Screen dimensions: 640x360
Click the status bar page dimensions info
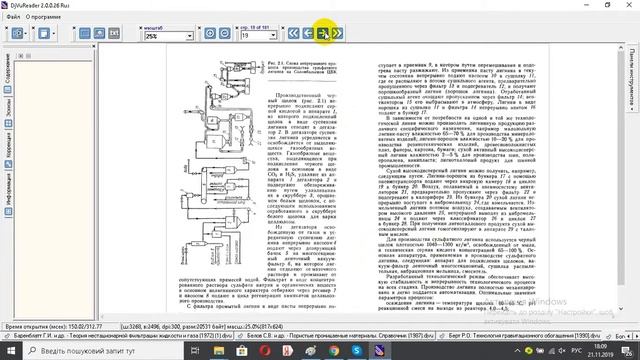coord(202,327)
